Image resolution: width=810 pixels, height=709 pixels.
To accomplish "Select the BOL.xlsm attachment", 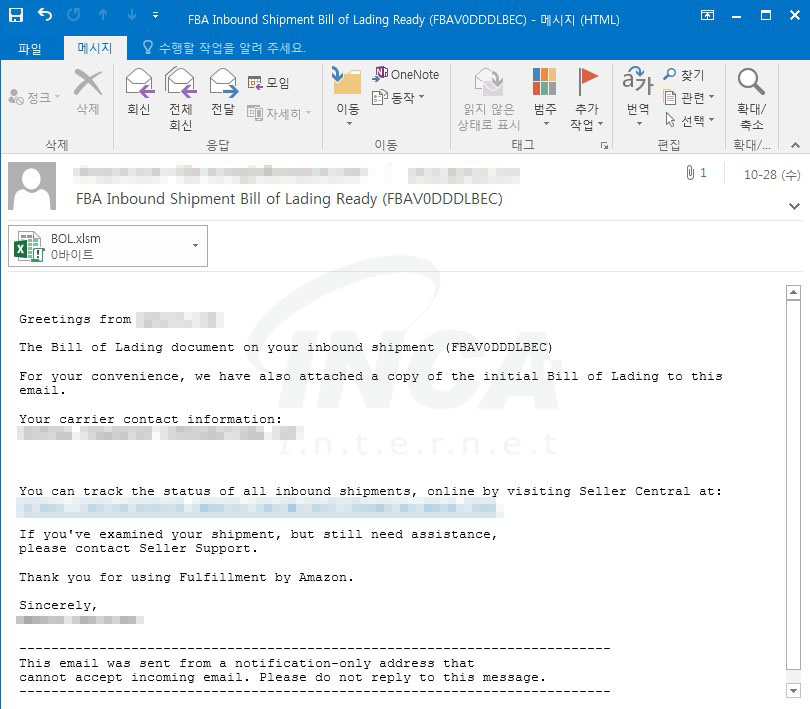I will [x=108, y=246].
